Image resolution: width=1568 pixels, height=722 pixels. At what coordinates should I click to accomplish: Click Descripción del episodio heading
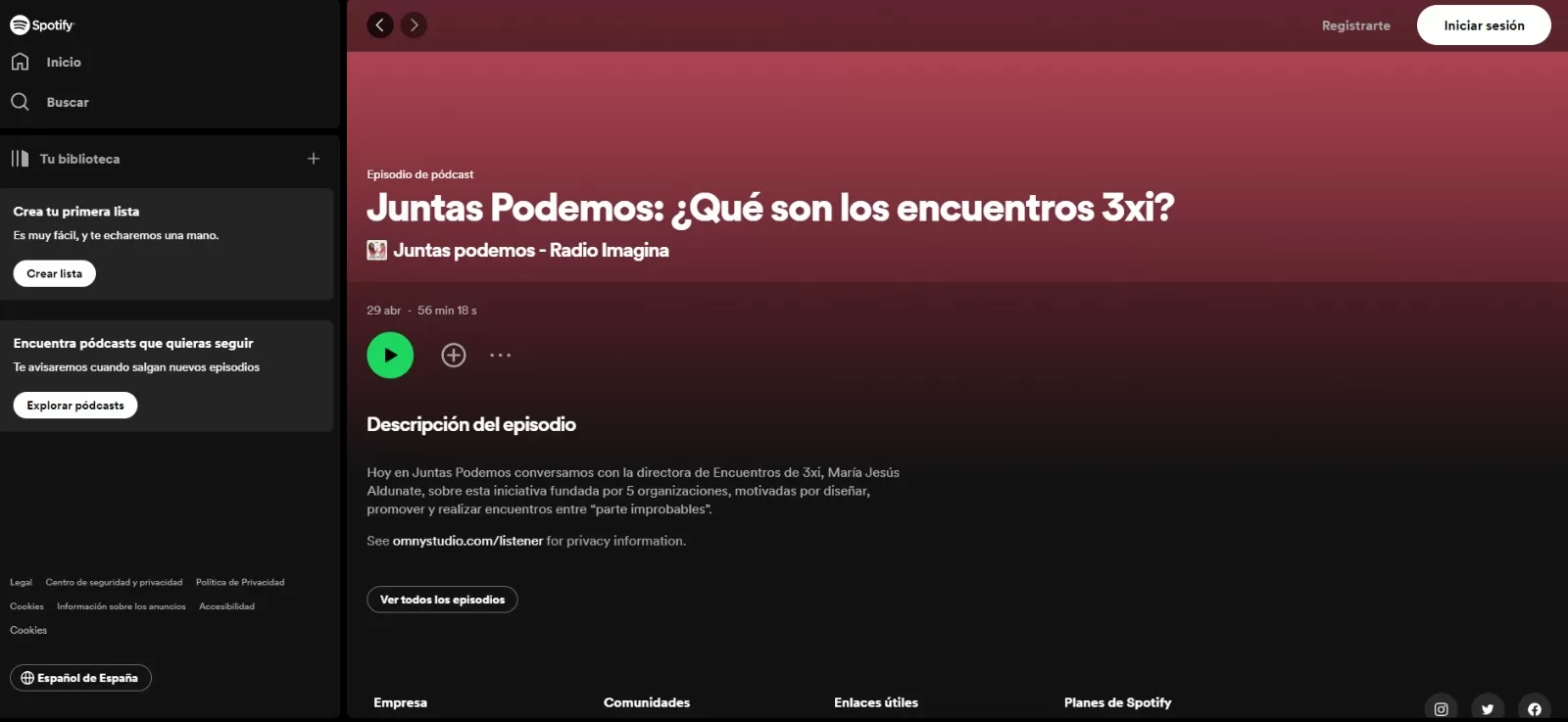click(471, 424)
